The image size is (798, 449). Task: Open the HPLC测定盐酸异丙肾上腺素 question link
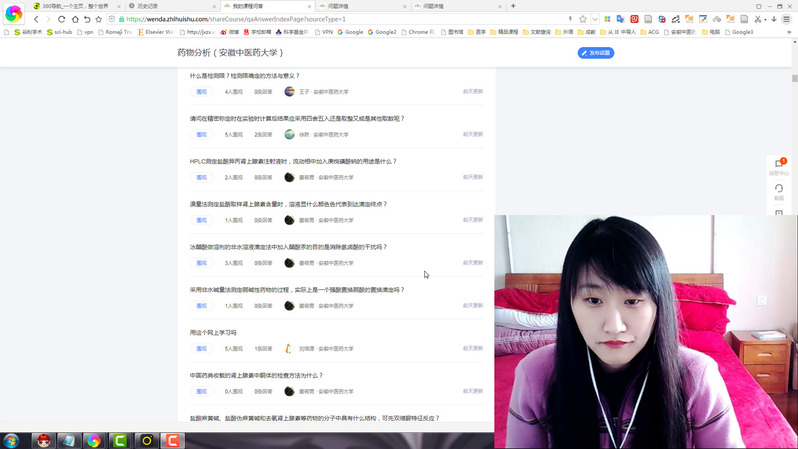(x=293, y=161)
